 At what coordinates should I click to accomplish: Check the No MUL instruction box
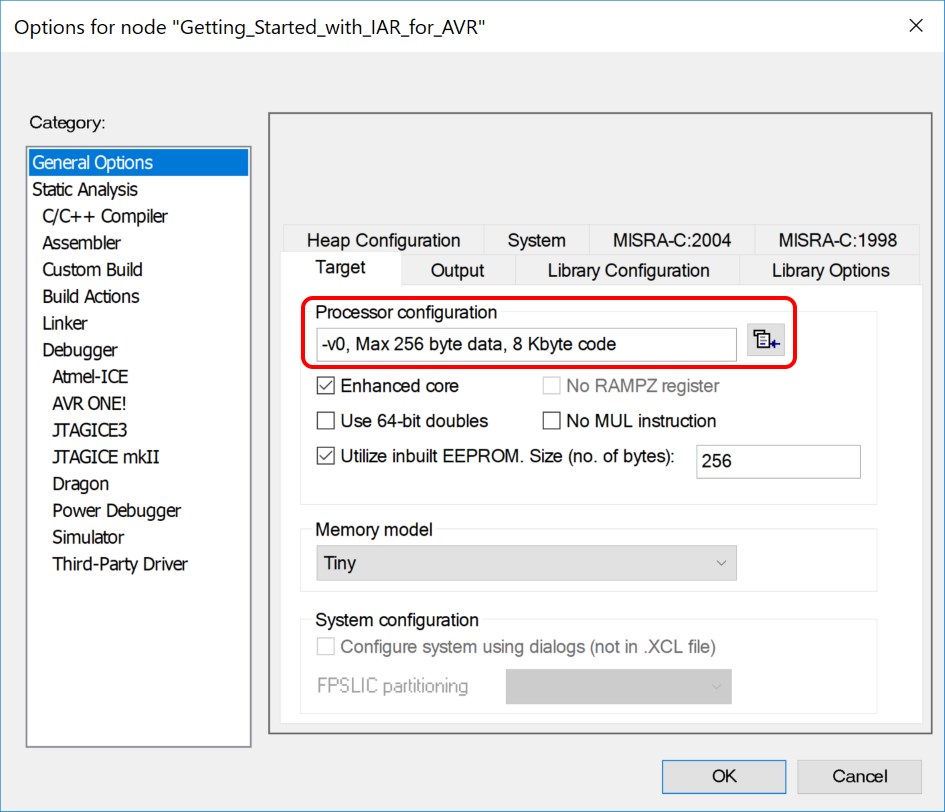pos(551,421)
